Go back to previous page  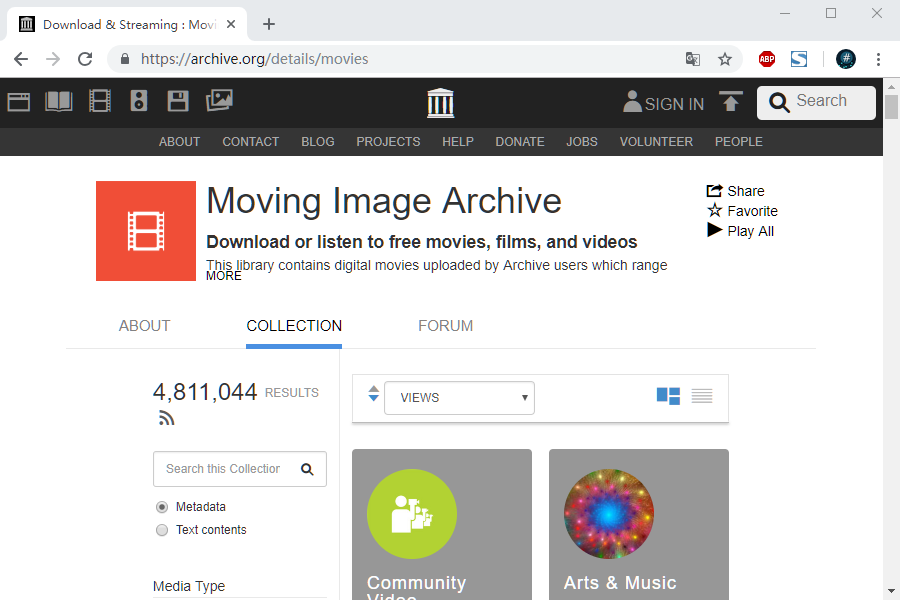pyautogui.click(x=21, y=59)
